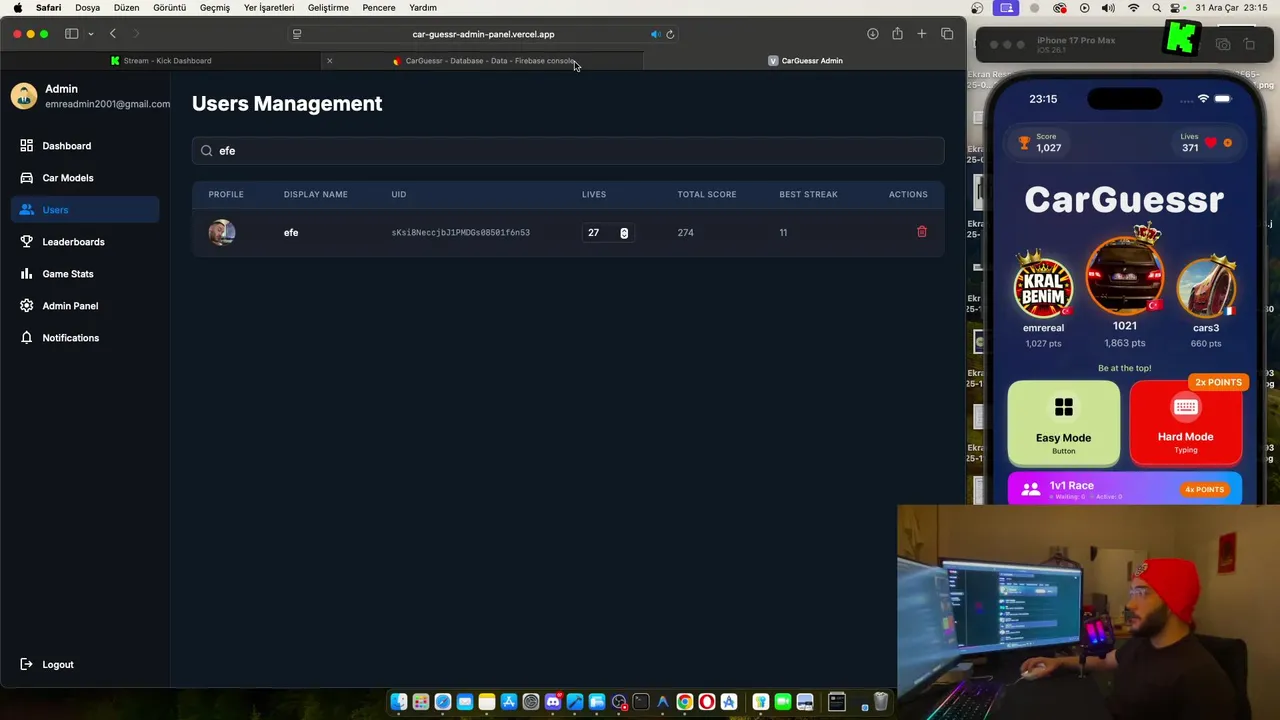Start 1v1 Race in iPhone simulator

click(1125, 489)
